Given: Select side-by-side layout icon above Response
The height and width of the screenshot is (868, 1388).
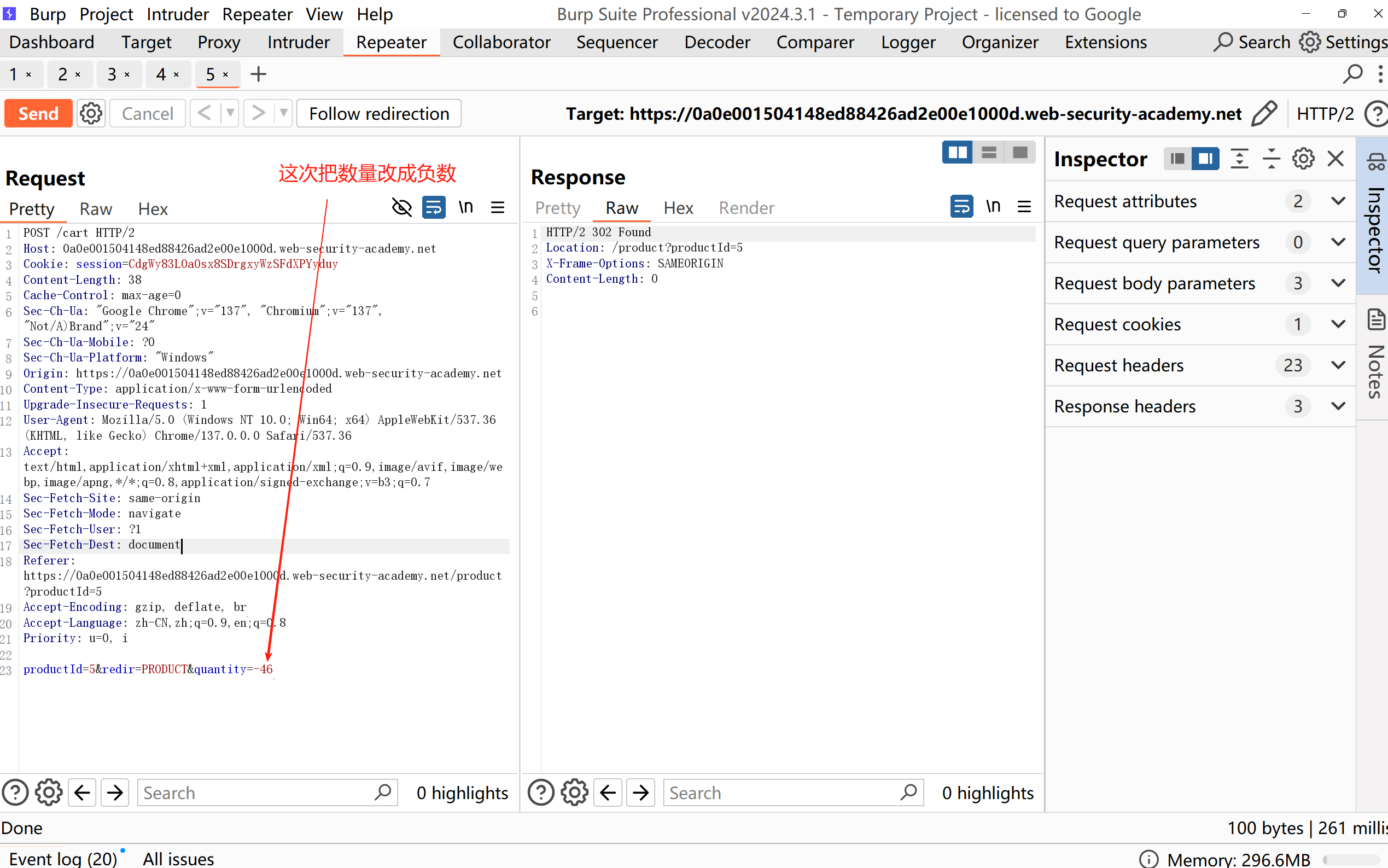Looking at the screenshot, I should point(957,152).
